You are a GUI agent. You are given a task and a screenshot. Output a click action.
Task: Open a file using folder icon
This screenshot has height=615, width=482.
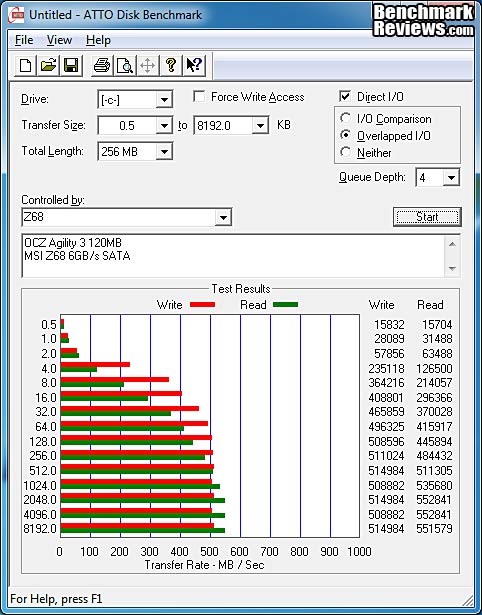click(48, 65)
